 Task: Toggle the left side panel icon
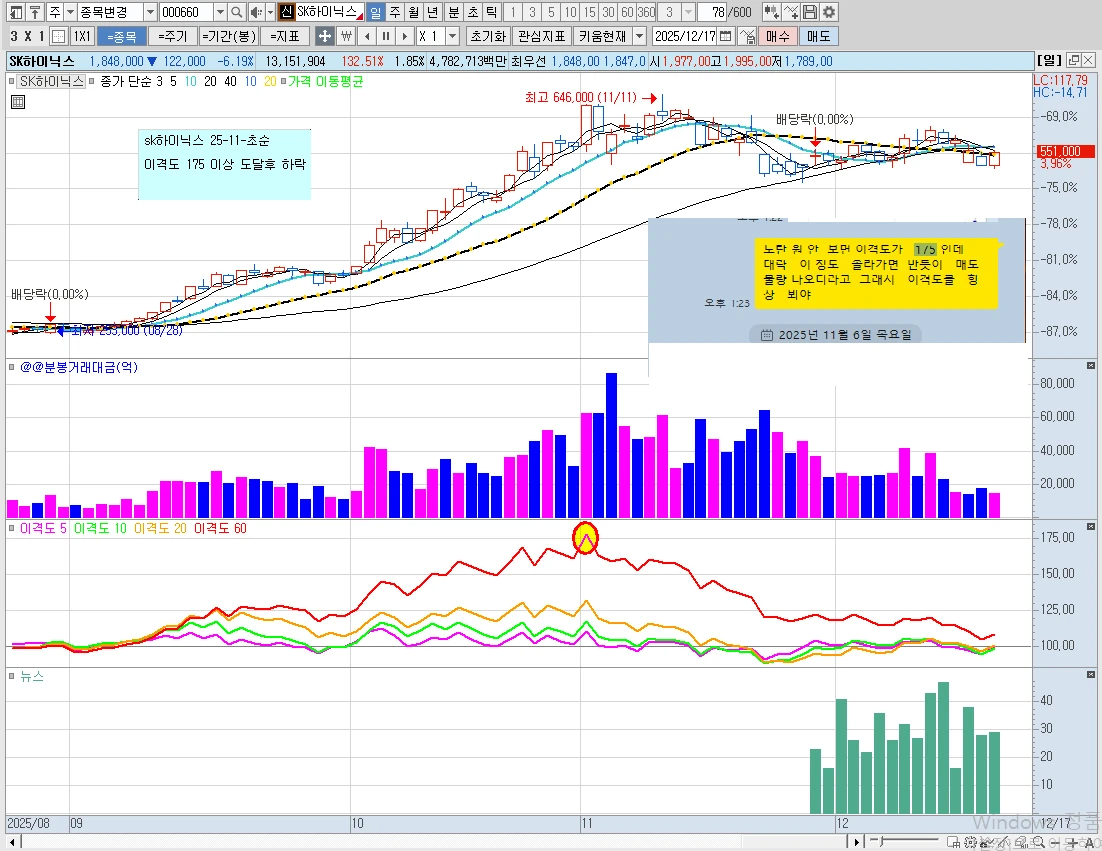click(x=15, y=12)
